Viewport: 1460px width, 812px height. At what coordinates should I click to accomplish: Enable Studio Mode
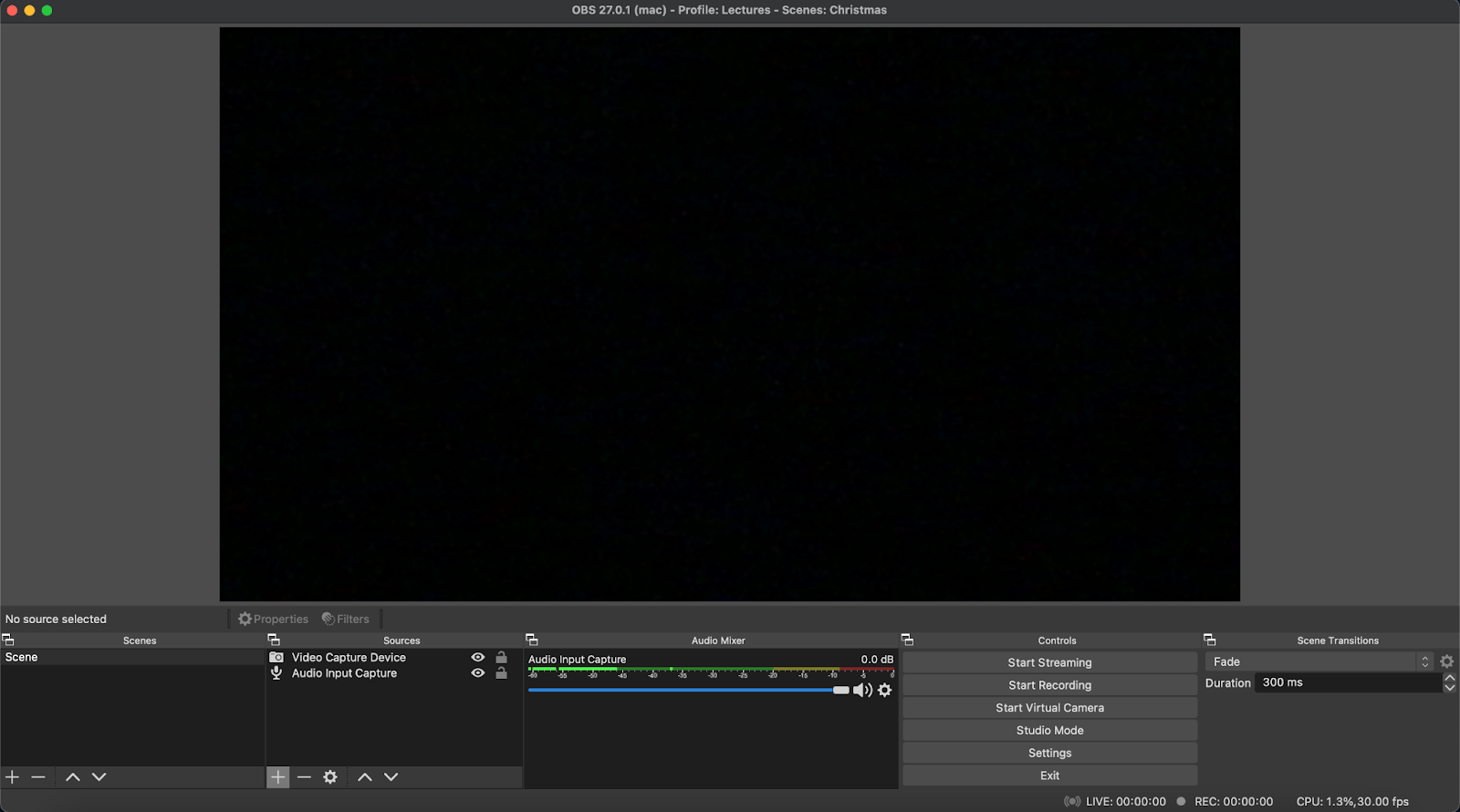point(1049,731)
